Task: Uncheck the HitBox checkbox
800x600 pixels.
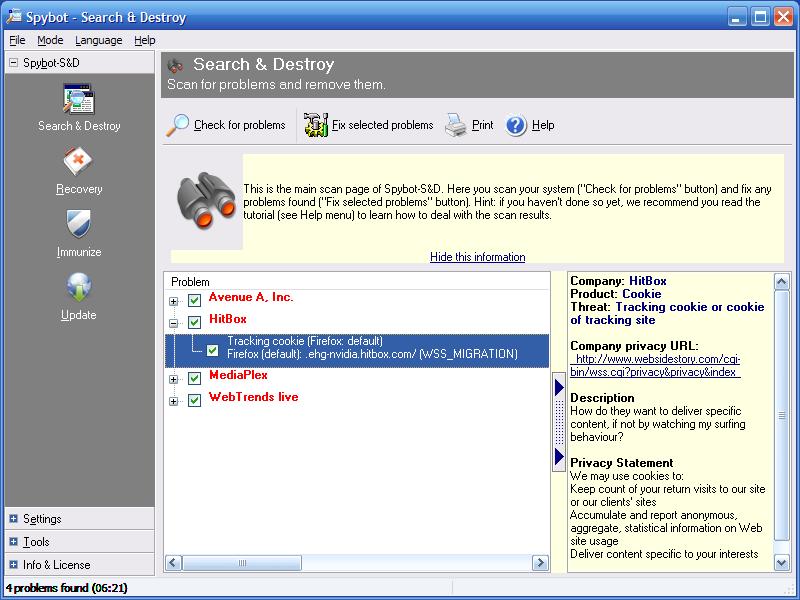Action: tap(194, 322)
